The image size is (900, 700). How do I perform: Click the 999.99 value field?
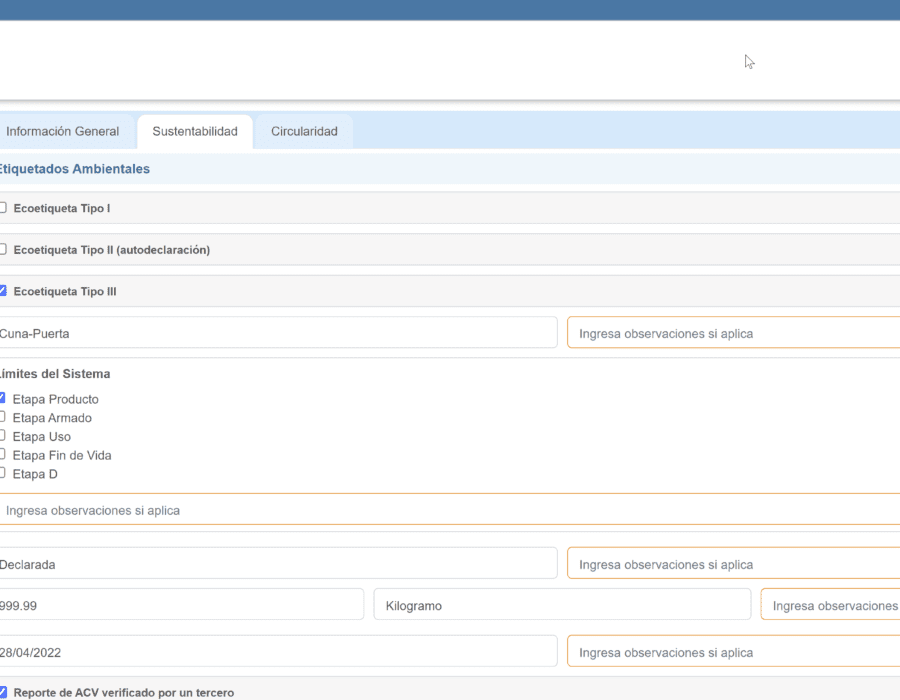tap(181, 605)
